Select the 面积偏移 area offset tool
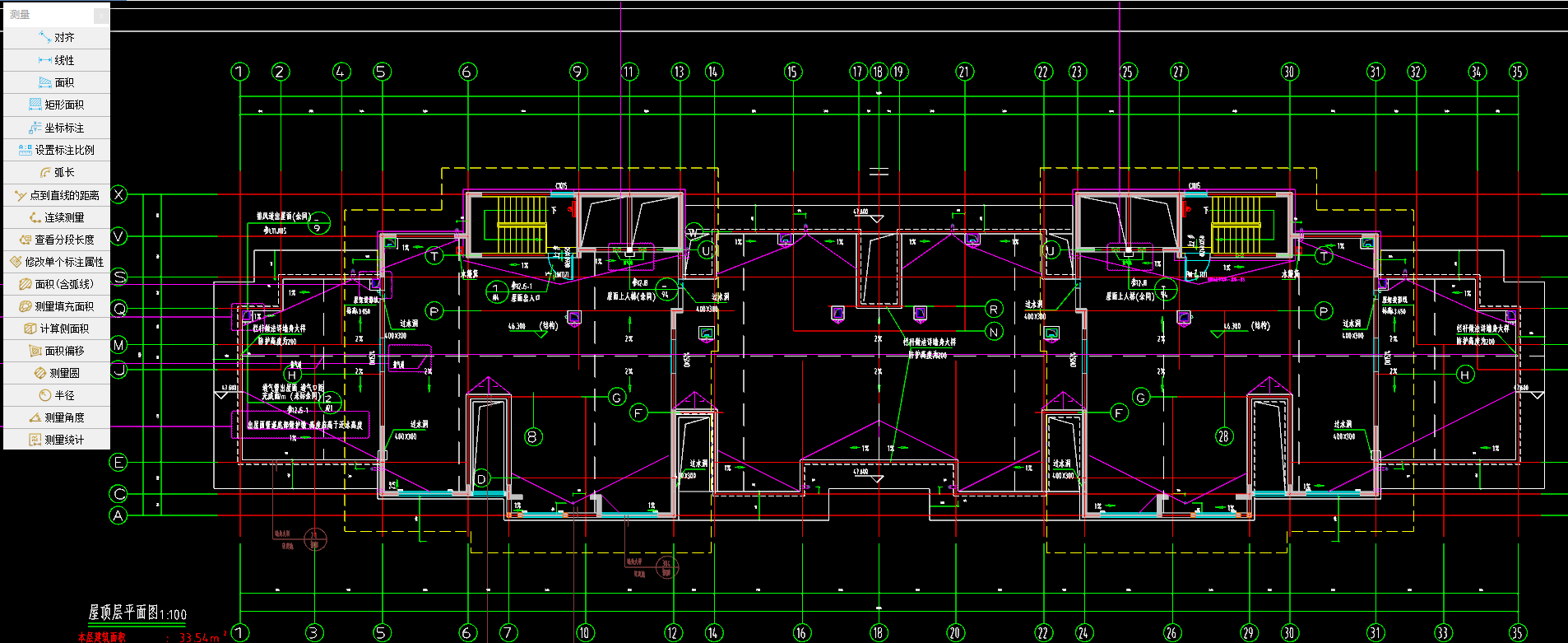This screenshot has width=1568, height=643. [x=57, y=351]
